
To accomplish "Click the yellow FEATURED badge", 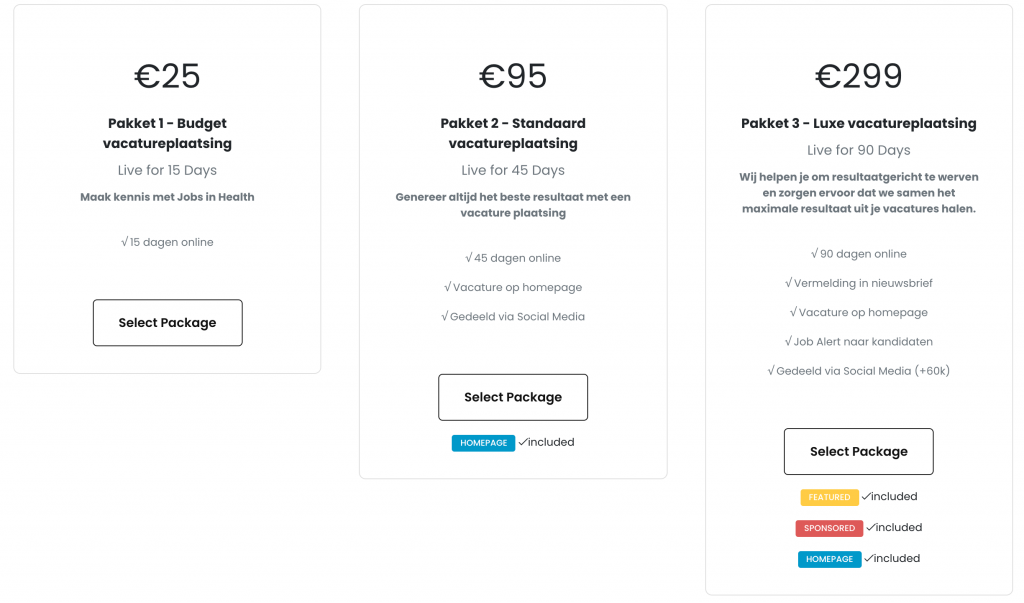I will [x=829, y=497].
